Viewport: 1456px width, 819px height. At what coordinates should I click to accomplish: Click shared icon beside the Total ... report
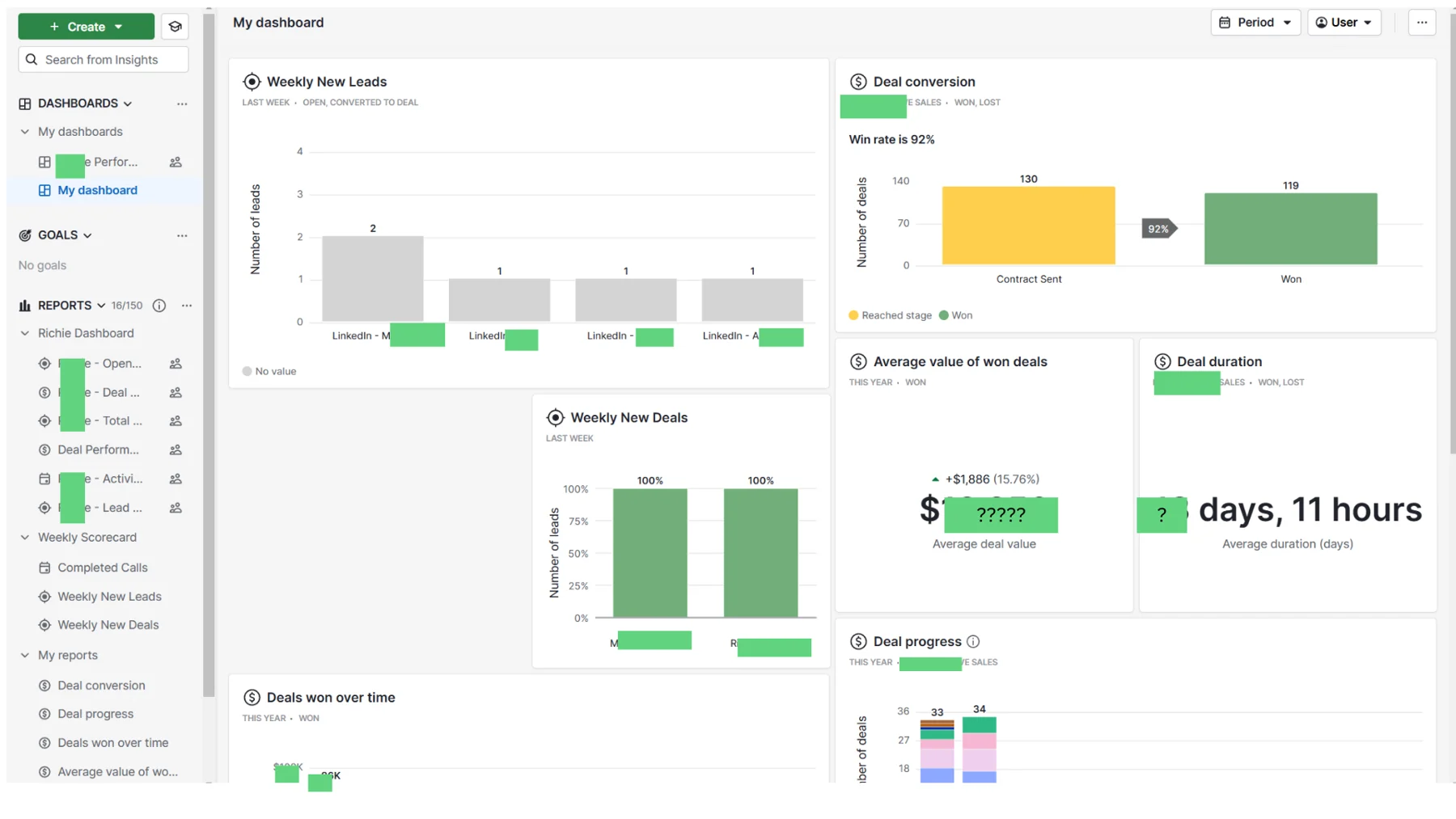[x=176, y=420]
